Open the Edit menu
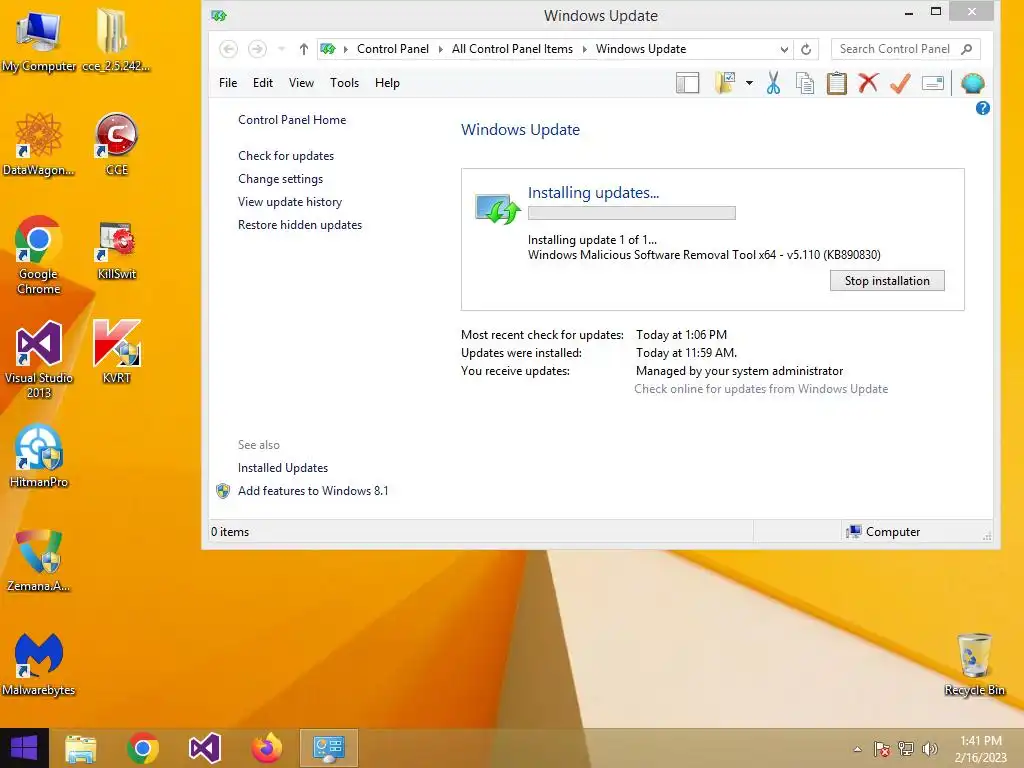Screen dimensions: 1024x768 click(263, 83)
